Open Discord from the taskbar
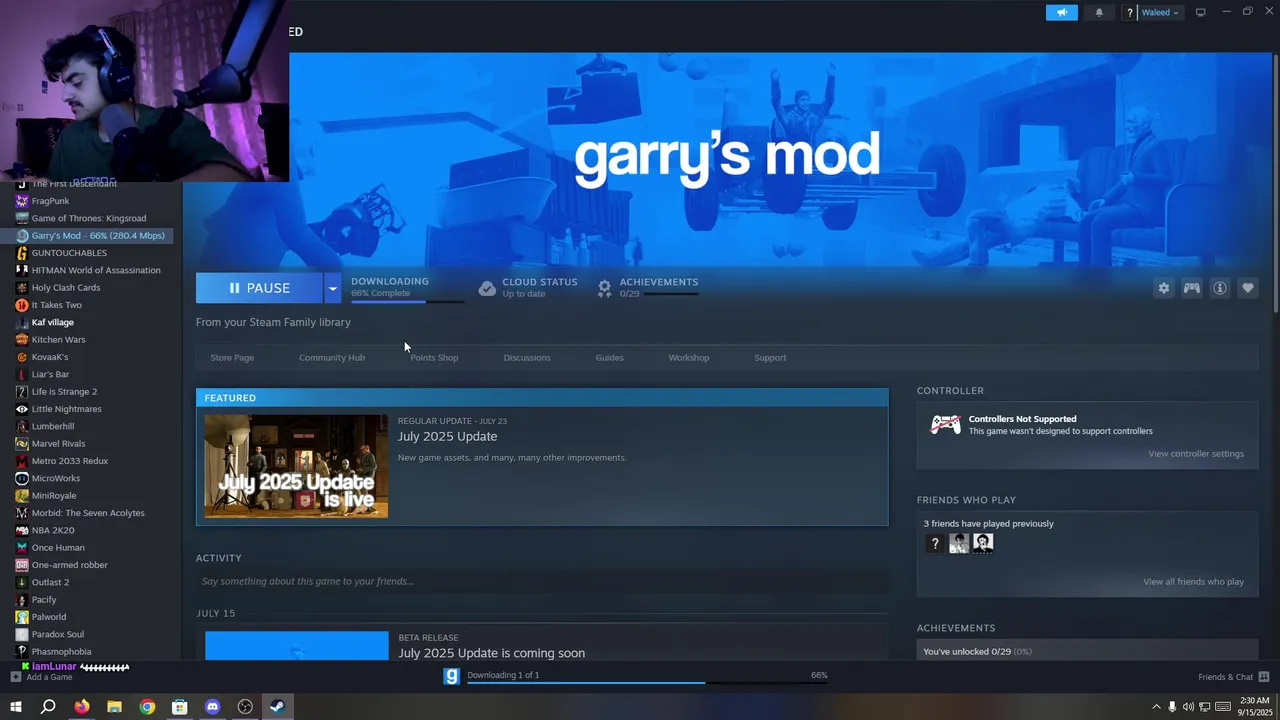This screenshot has width=1280, height=720. coord(212,707)
